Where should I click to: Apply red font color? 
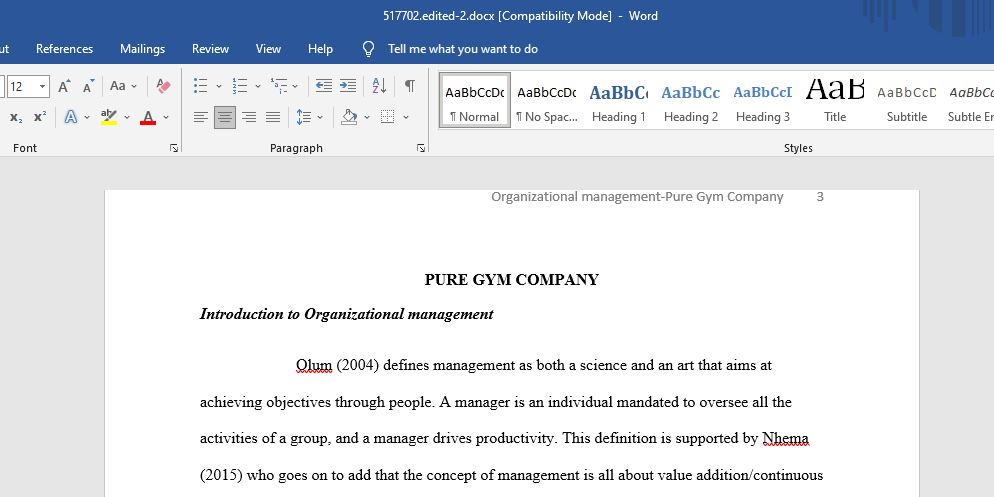pos(148,117)
